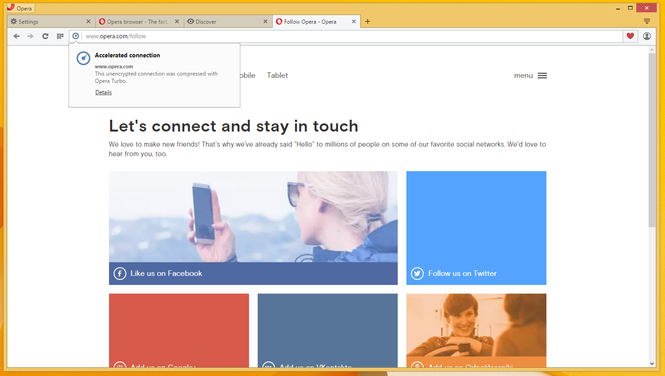
Task: Click the forward navigation arrow
Action: (30, 36)
